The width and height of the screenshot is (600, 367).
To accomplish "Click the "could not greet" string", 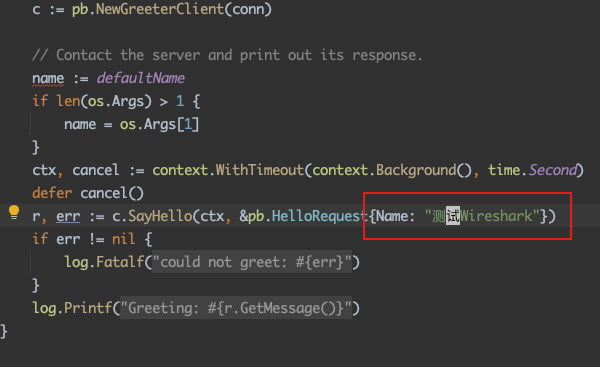I will (252, 262).
